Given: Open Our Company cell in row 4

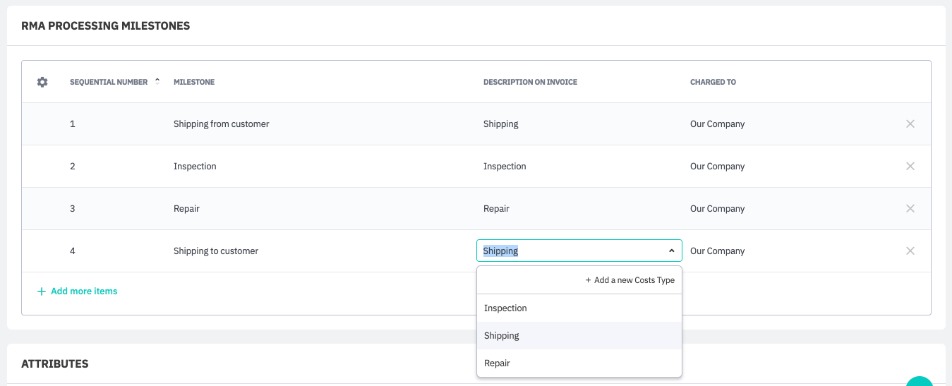Looking at the screenshot, I should click(x=717, y=251).
